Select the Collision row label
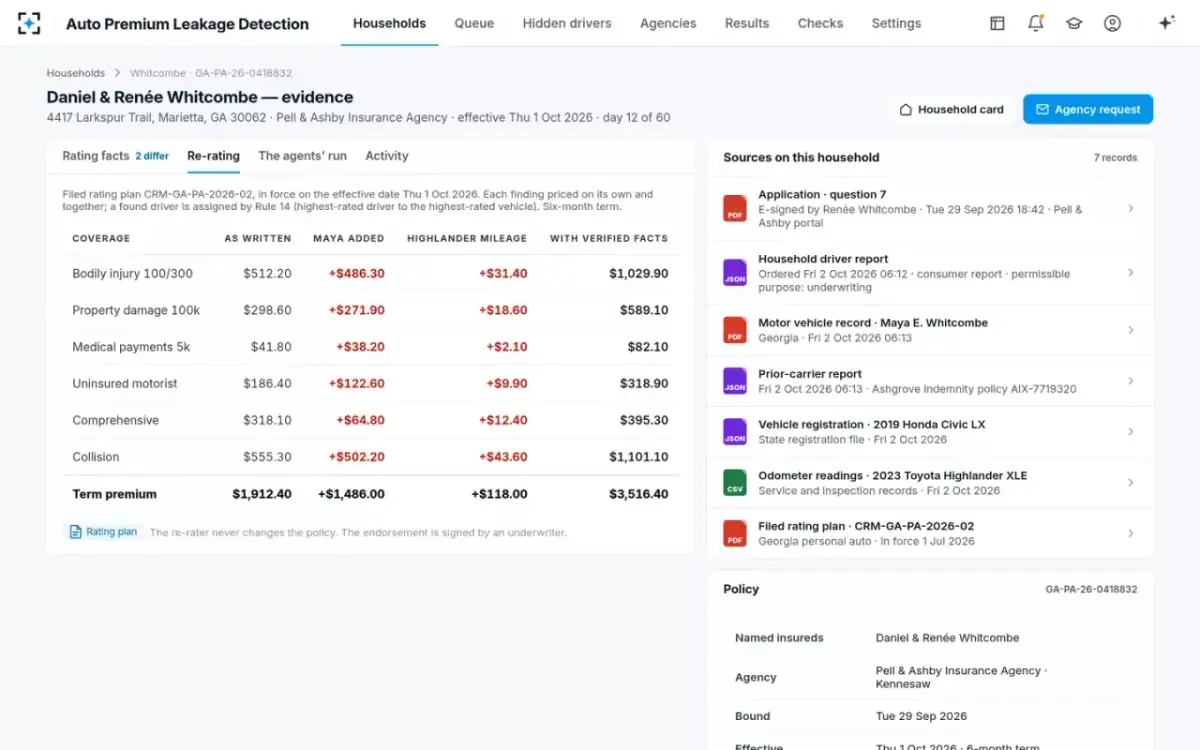This screenshot has width=1200, height=750. (x=96, y=457)
